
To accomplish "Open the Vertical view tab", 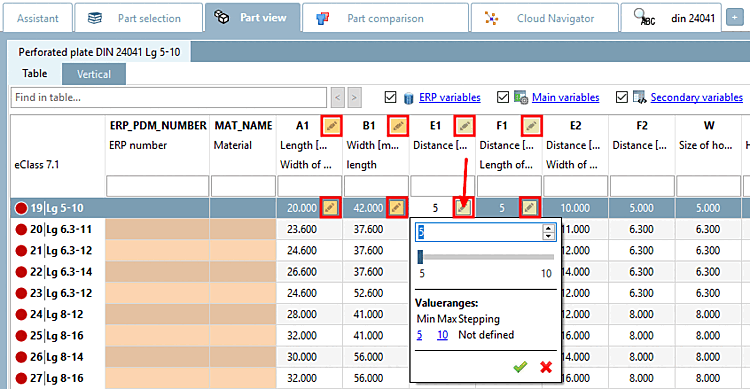I will pyautogui.click(x=94, y=74).
